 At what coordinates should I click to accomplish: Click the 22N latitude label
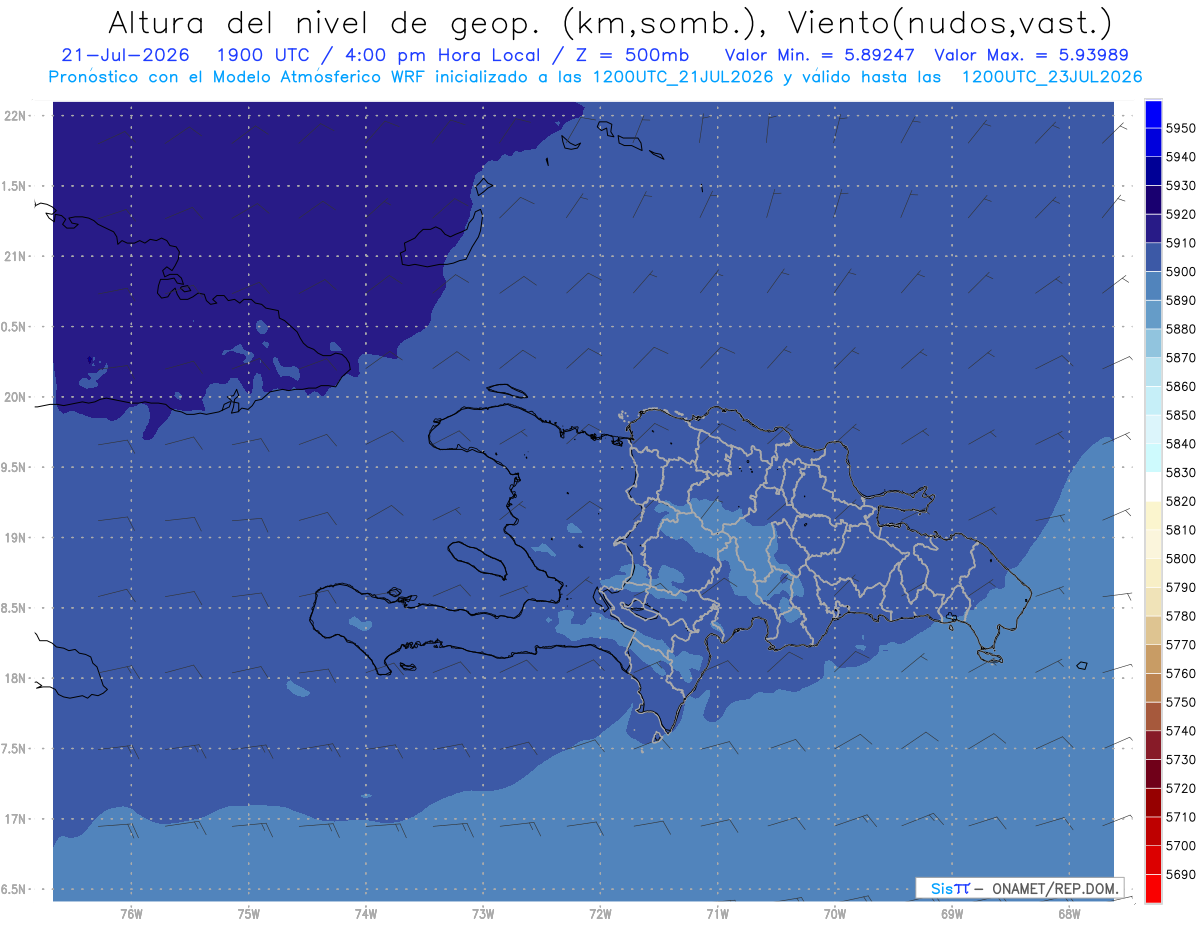(x=15, y=115)
